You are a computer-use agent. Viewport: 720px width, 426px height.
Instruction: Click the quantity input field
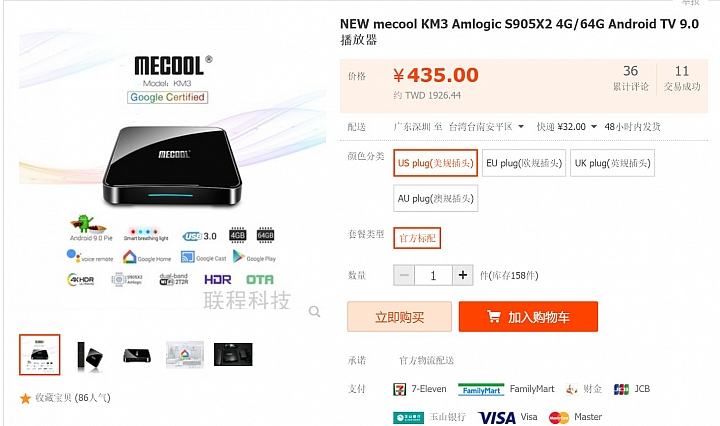click(433, 275)
